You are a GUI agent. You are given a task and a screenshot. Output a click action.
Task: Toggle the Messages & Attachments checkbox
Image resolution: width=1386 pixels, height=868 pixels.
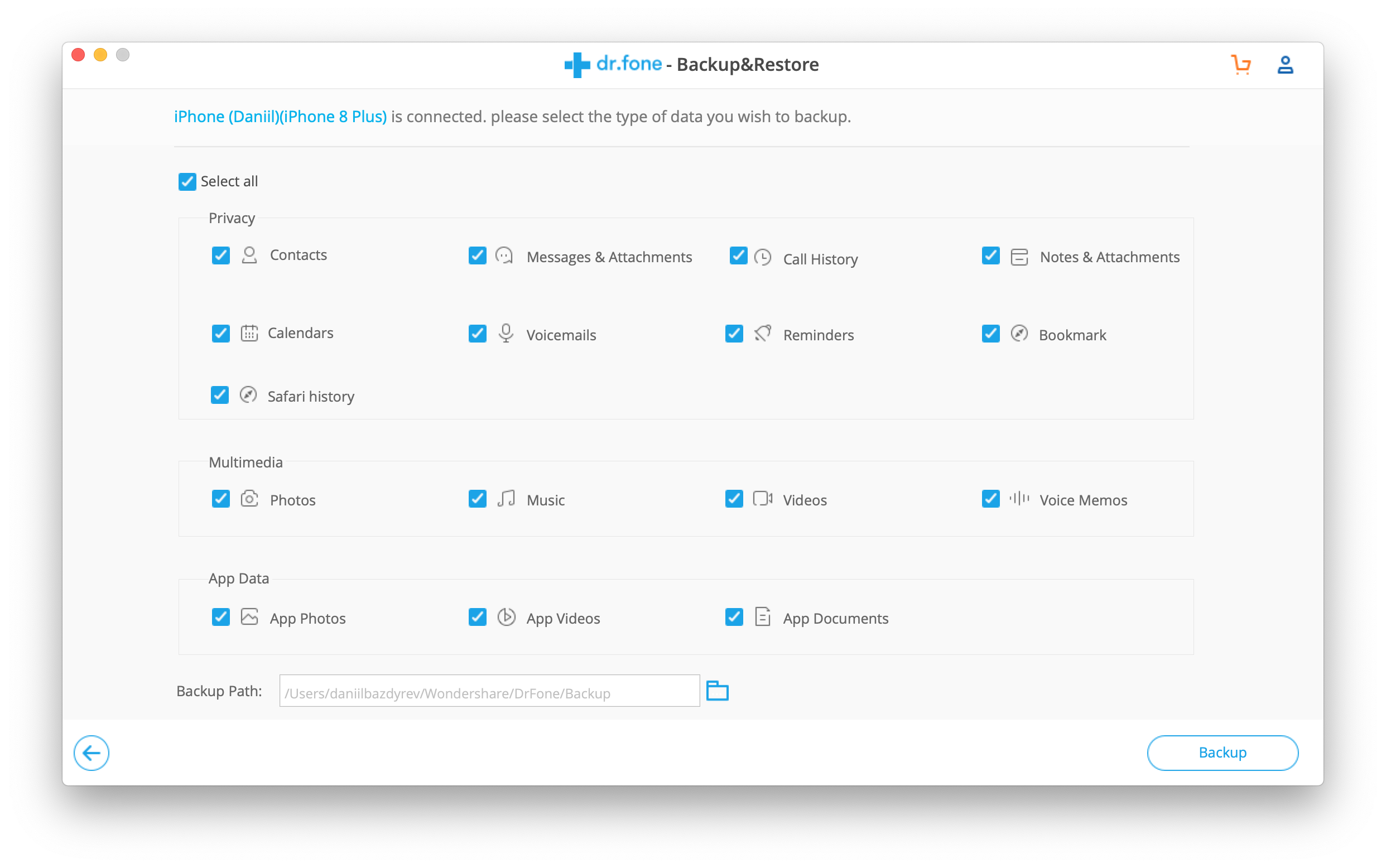tap(477, 255)
